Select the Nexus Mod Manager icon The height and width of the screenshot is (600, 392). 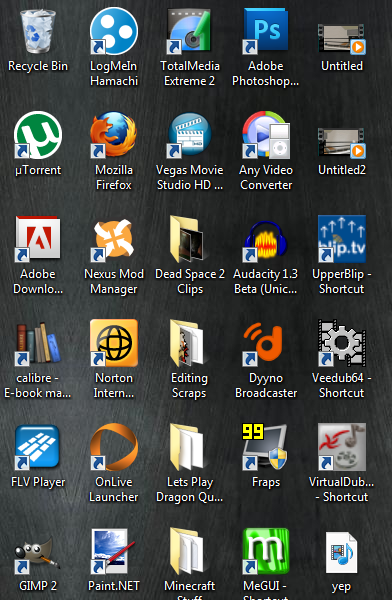coord(114,239)
